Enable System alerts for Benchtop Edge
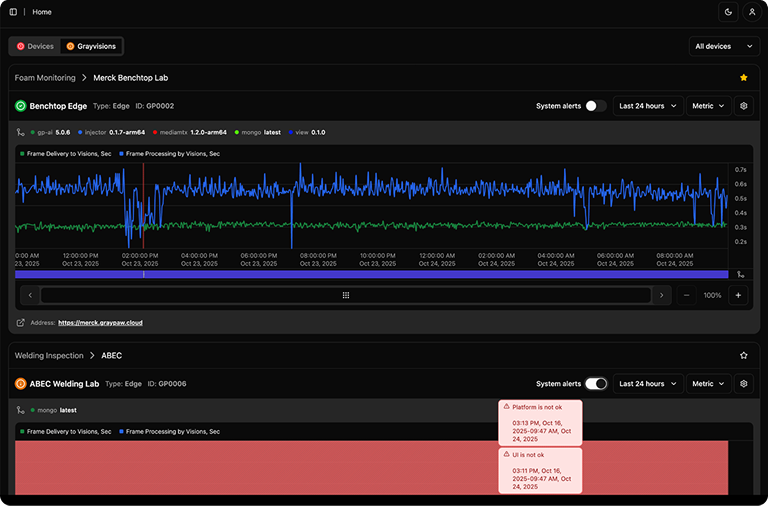Viewport: 768px width, 506px height. coord(596,105)
